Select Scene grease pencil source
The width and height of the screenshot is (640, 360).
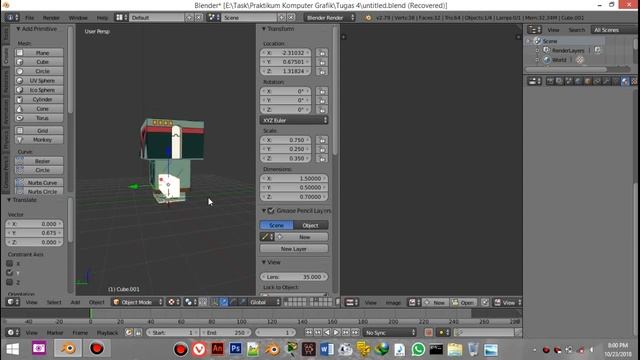click(276, 225)
